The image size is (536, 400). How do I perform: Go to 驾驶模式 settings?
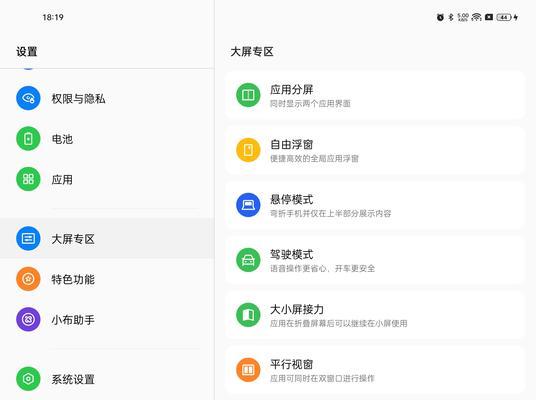(375, 260)
